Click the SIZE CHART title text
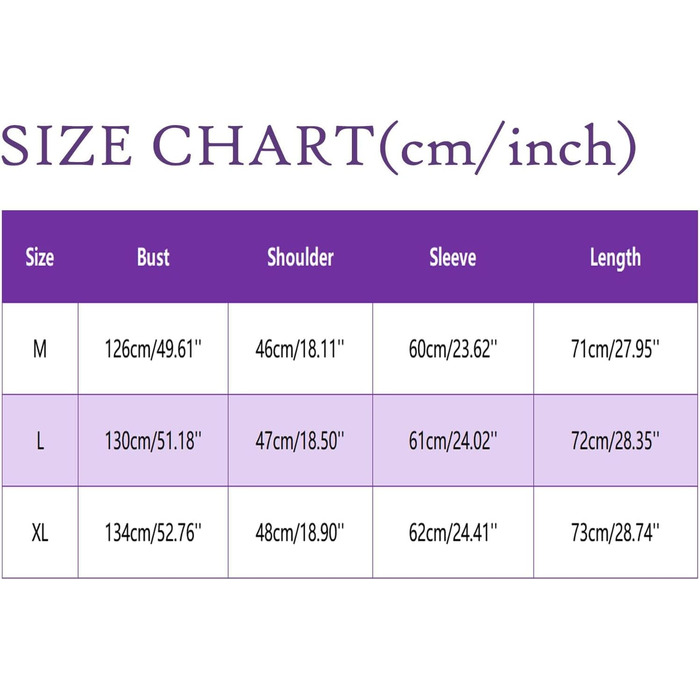 318,147
